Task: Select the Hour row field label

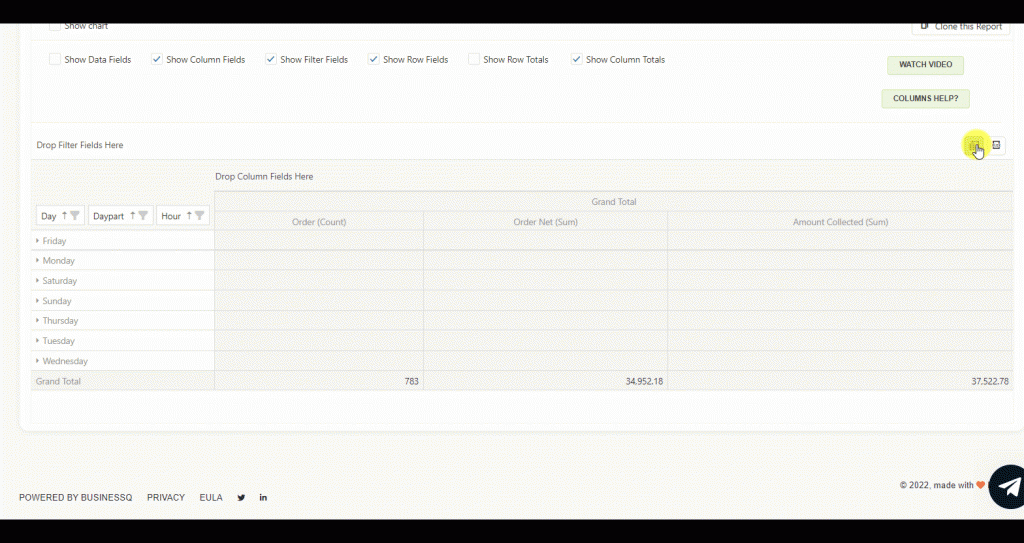Action: (171, 216)
